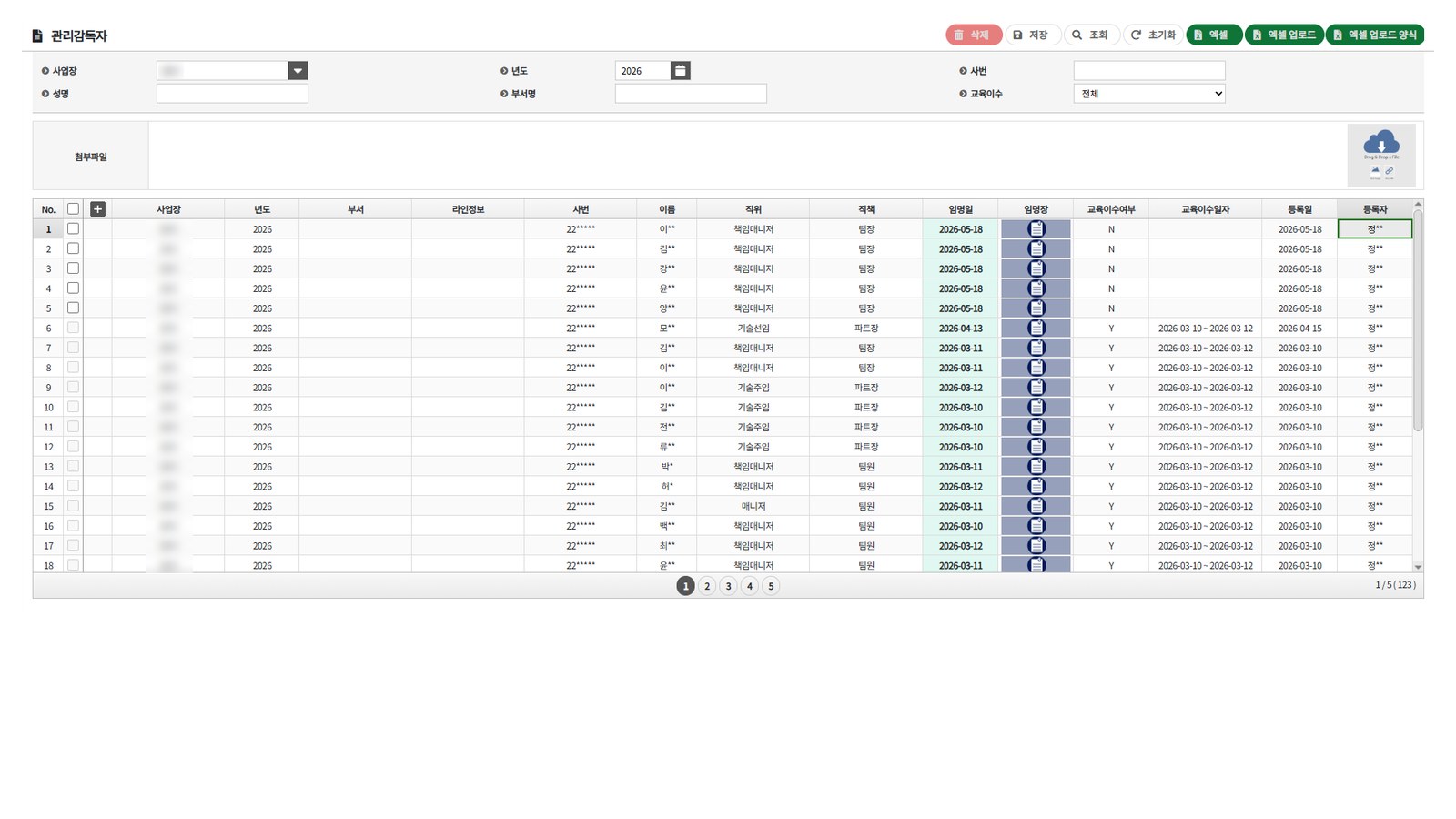1456x819 pixels.
Task: Click the grid scrollbar's down arrow
Action: coord(1418,567)
